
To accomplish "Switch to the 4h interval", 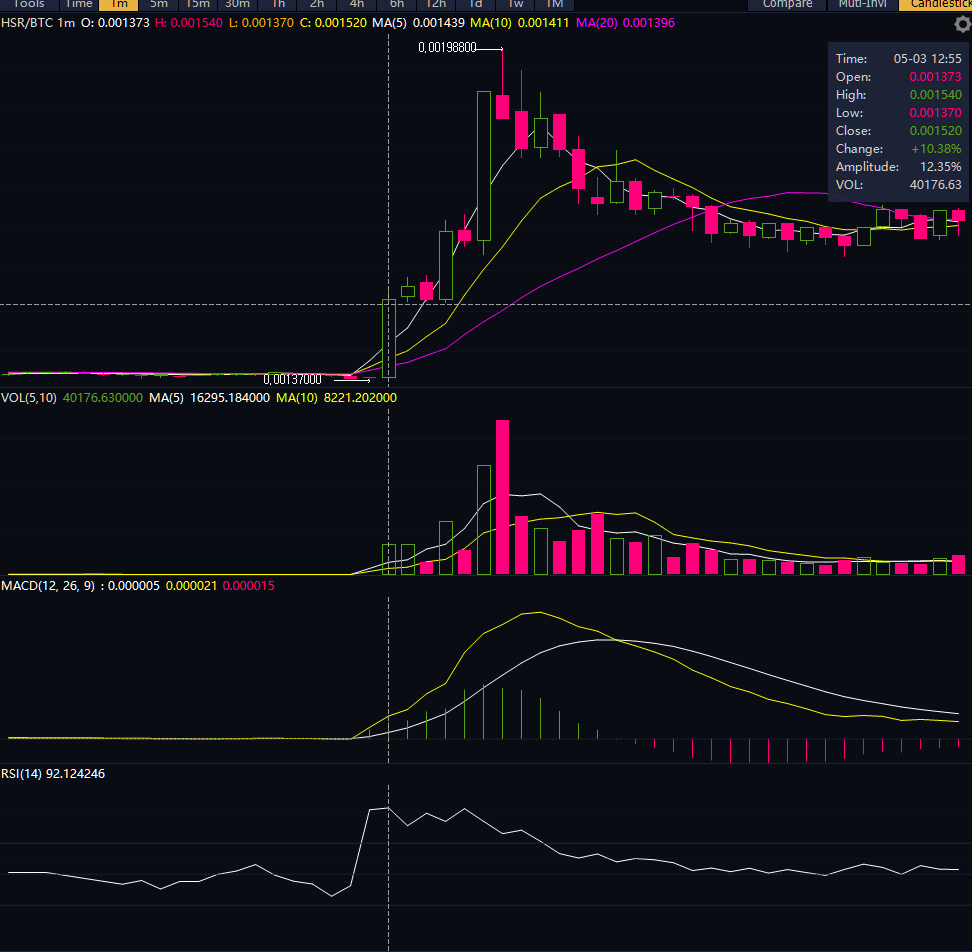I will [356, 4].
